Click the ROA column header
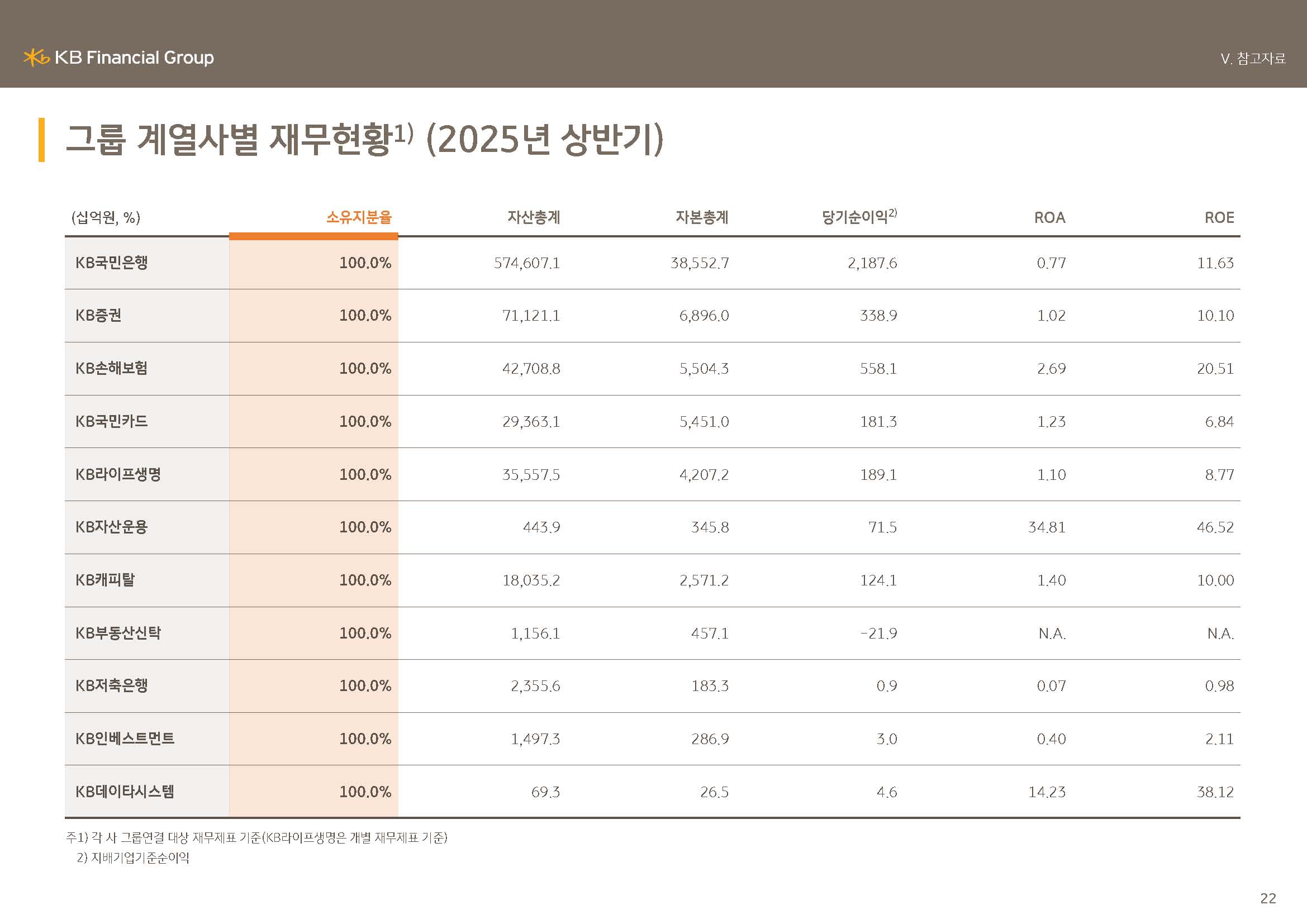This screenshot has height=924, width=1307. (x=1049, y=217)
